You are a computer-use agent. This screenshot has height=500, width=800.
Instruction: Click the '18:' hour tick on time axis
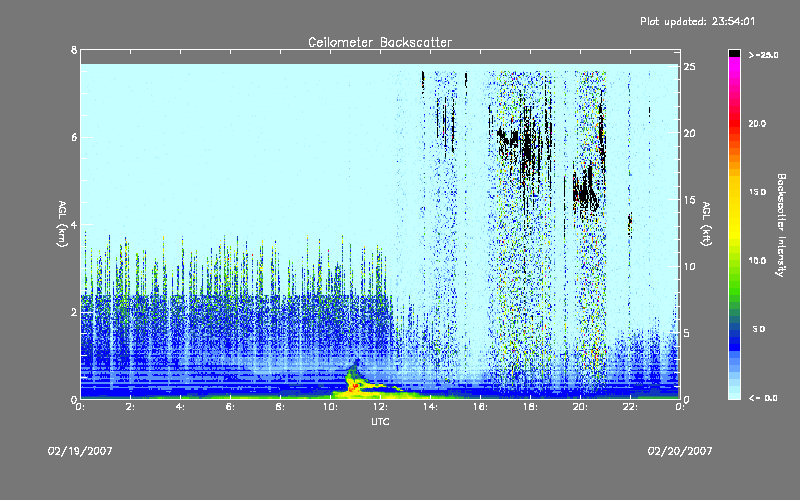click(530, 407)
